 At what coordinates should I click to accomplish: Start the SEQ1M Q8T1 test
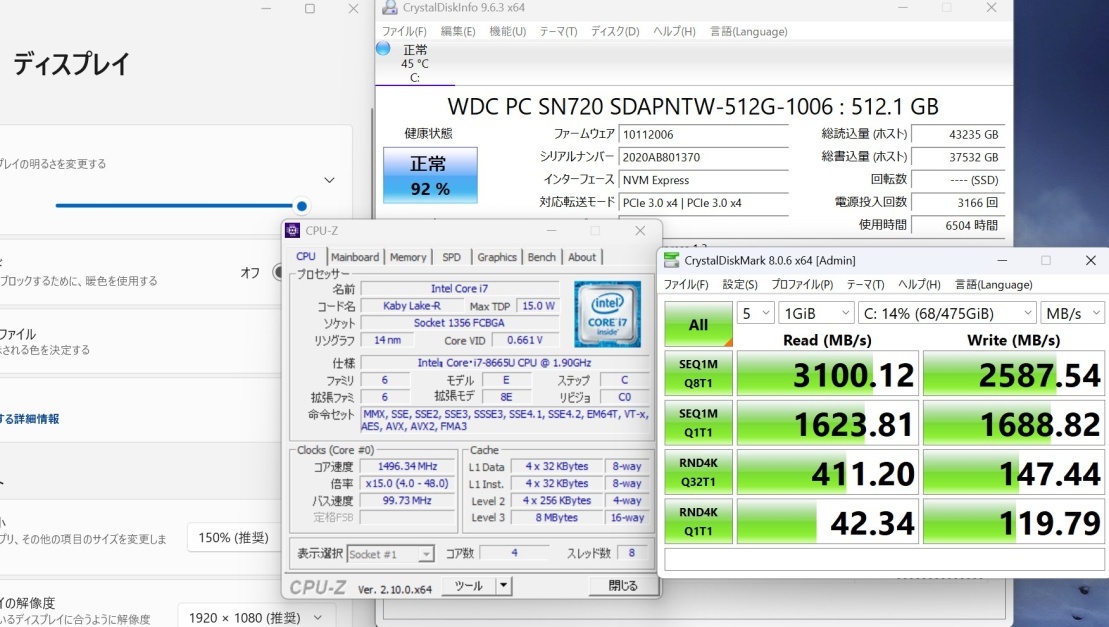click(x=698, y=373)
